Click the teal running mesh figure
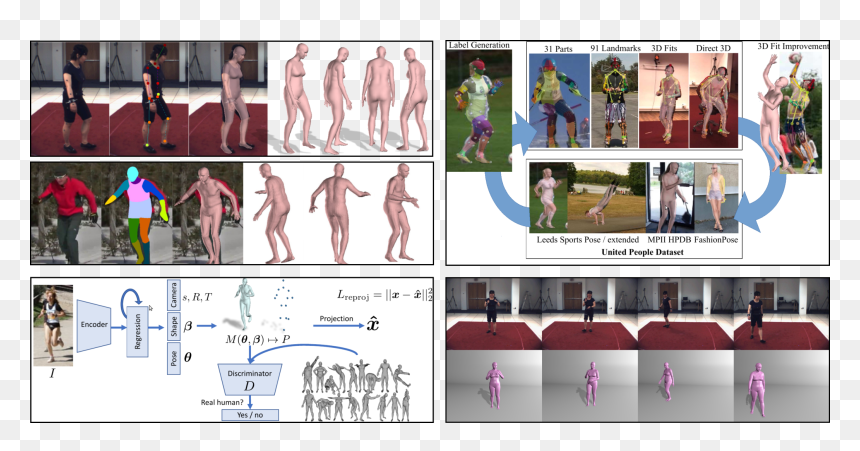This screenshot has width=860, height=451. coord(246,303)
